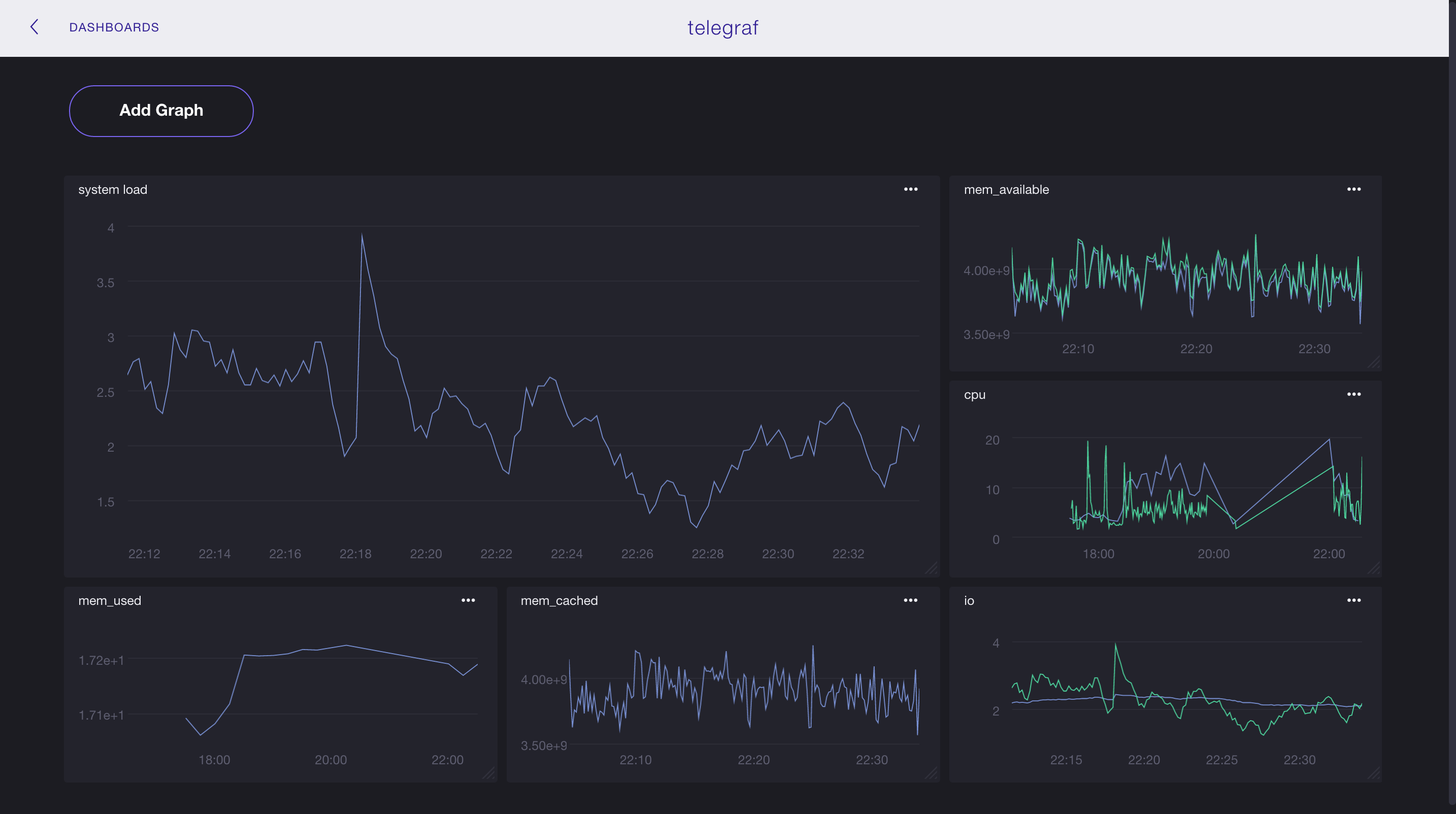Image resolution: width=1456 pixels, height=814 pixels.
Task: Select the mem_cached panel title
Action: pos(559,600)
